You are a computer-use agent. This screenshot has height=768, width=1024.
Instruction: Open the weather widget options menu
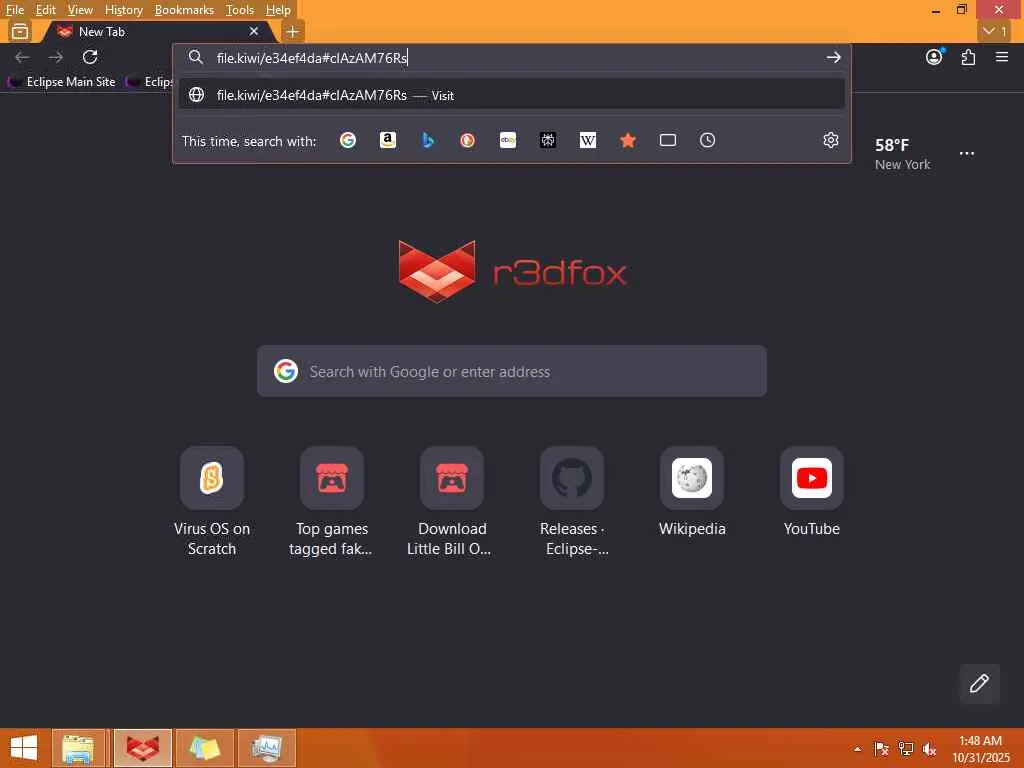coord(967,154)
